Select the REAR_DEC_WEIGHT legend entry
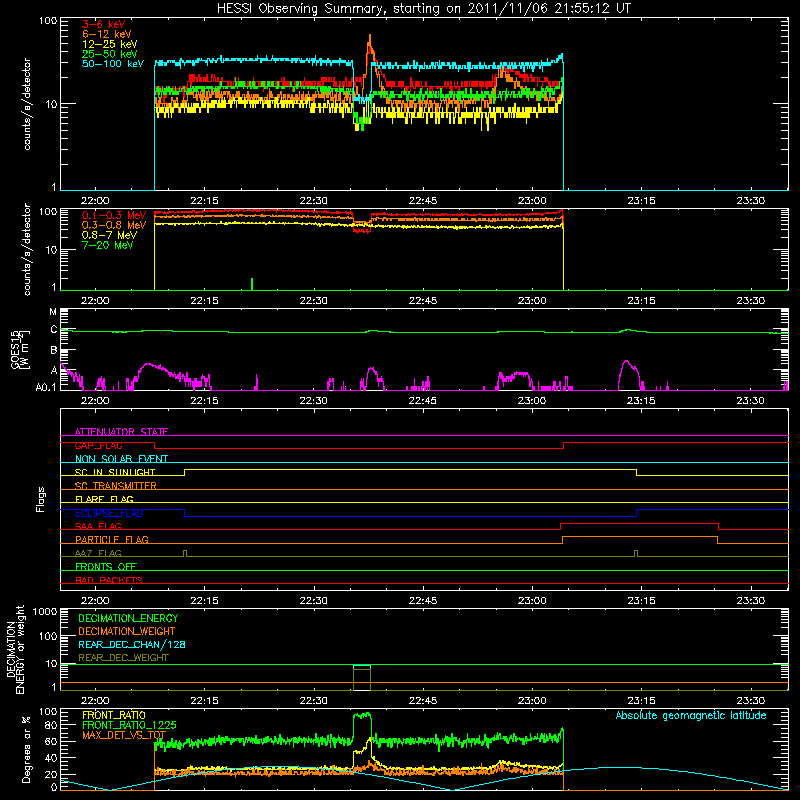 coord(123,658)
